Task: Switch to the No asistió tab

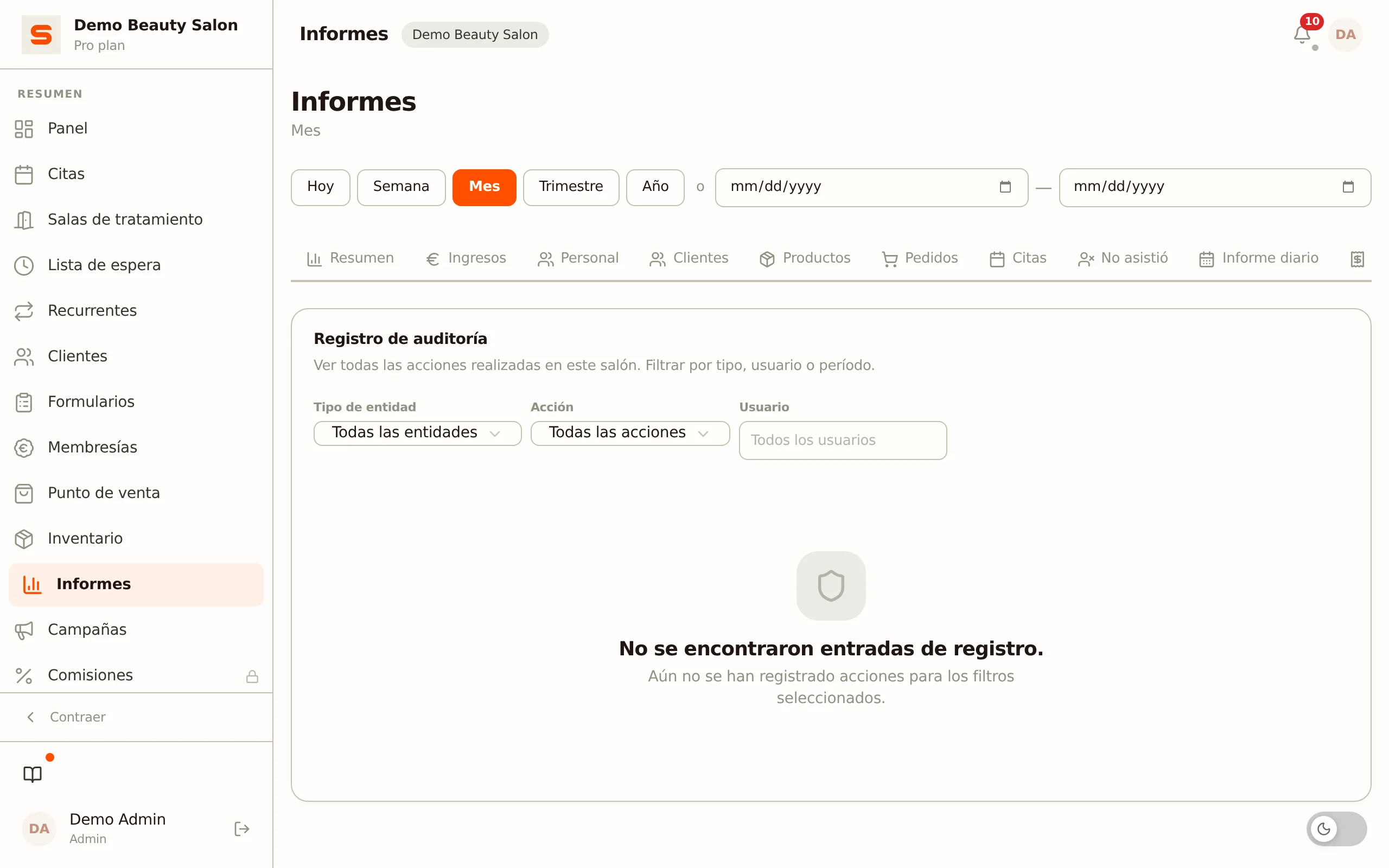Action: (1123, 258)
